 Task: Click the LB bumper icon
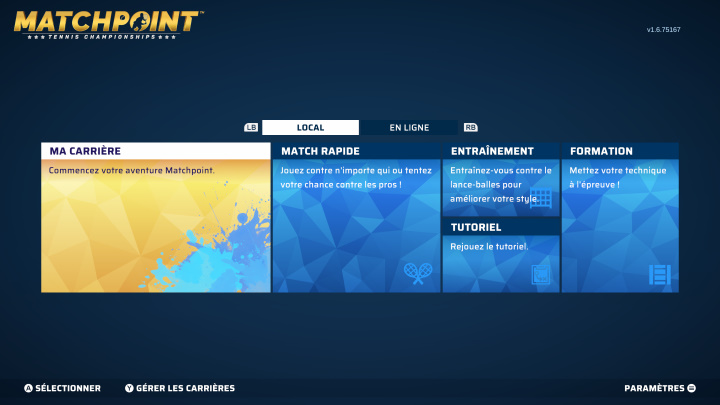(251, 127)
